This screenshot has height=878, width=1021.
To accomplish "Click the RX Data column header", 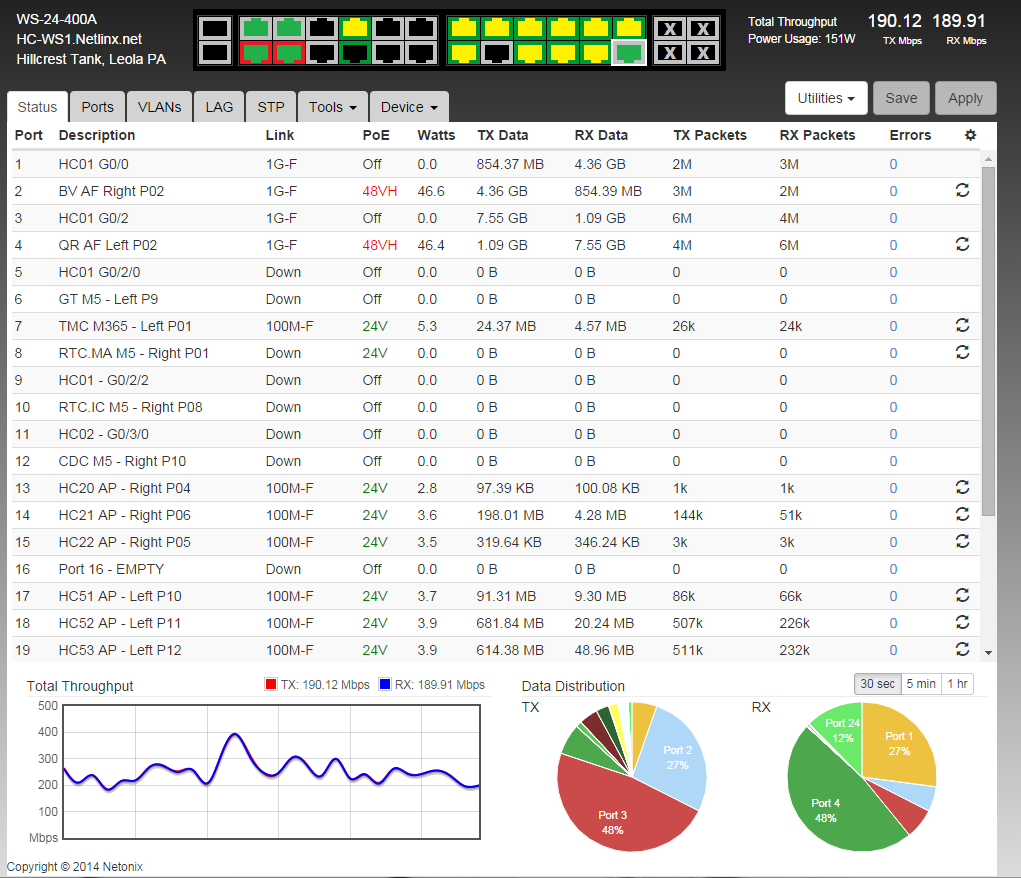I will (x=601, y=135).
